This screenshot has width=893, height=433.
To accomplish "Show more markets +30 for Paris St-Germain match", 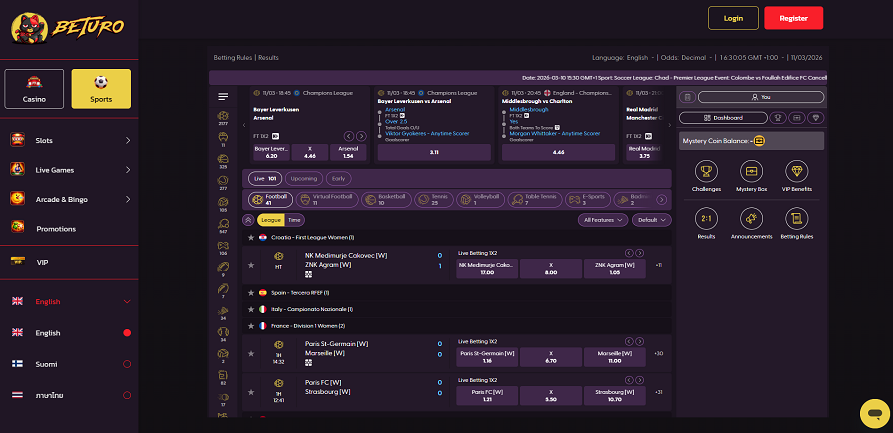I will click(x=659, y=353).
